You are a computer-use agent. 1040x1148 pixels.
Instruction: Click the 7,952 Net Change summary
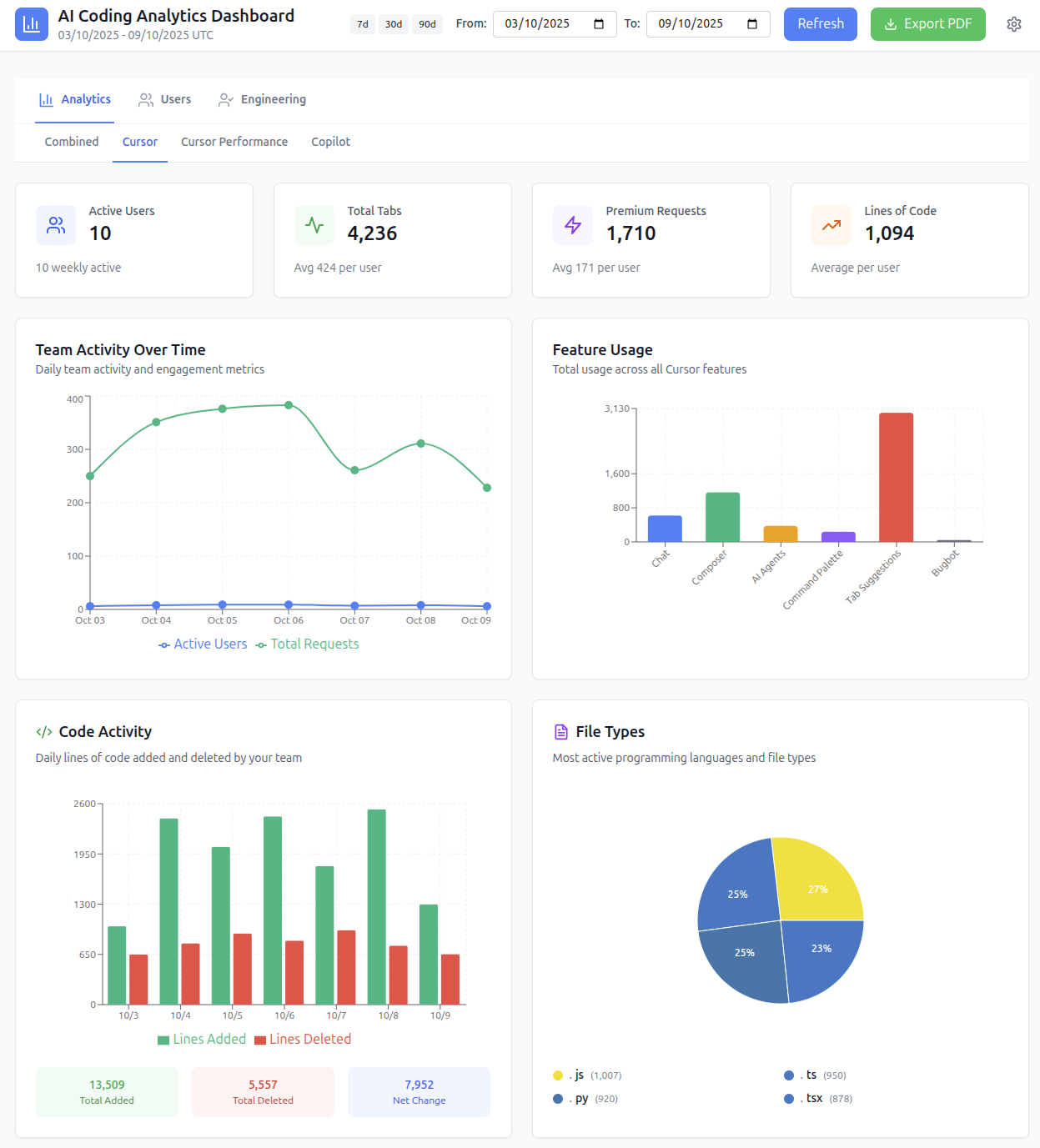[420, 1092]
